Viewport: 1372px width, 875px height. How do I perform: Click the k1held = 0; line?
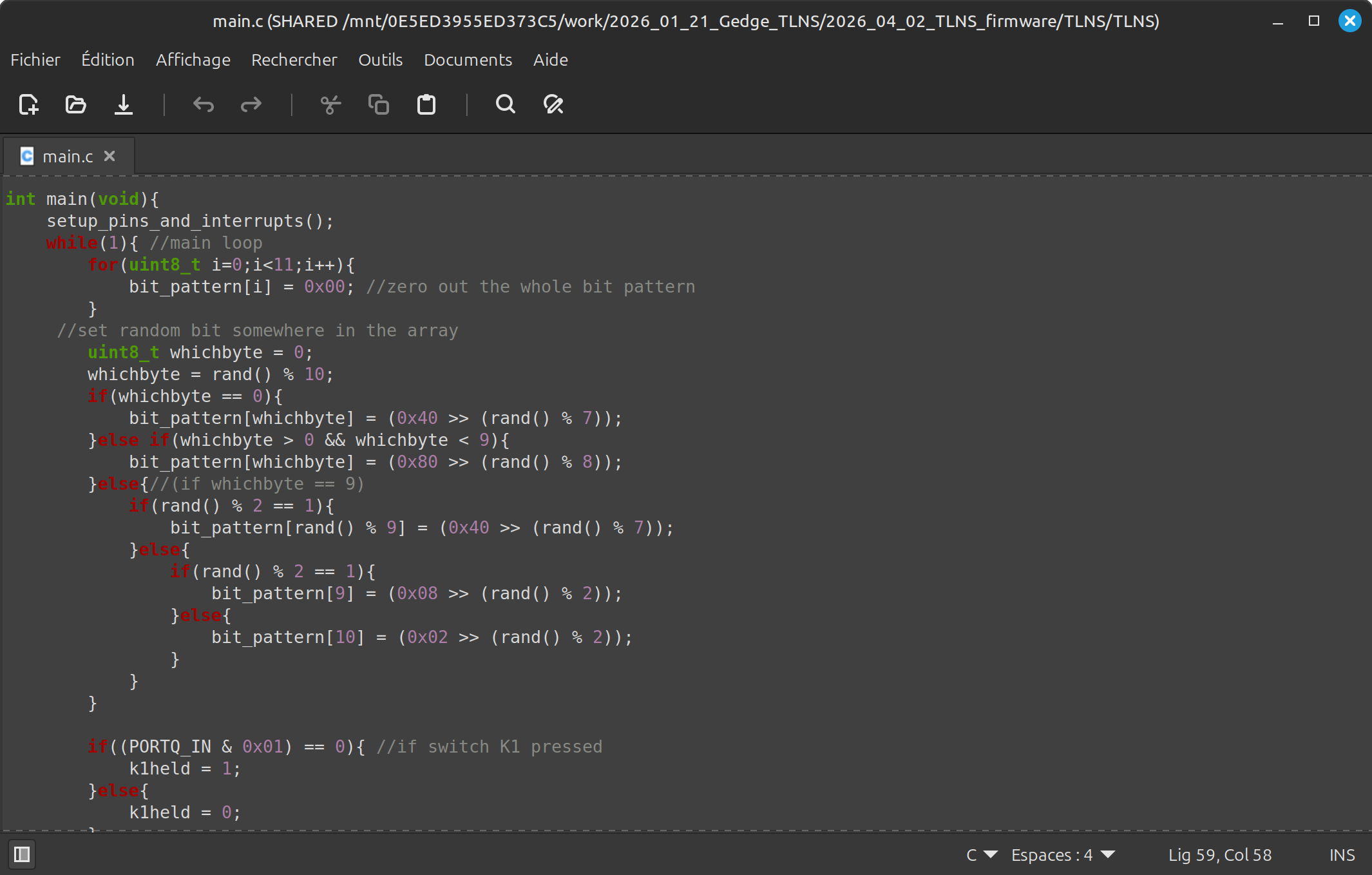[x=185, y=812]
